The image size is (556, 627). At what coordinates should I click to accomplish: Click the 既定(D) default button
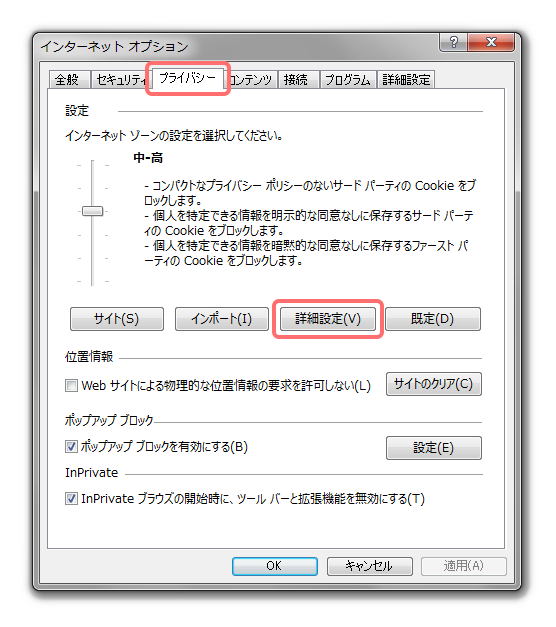coord(433,319)
